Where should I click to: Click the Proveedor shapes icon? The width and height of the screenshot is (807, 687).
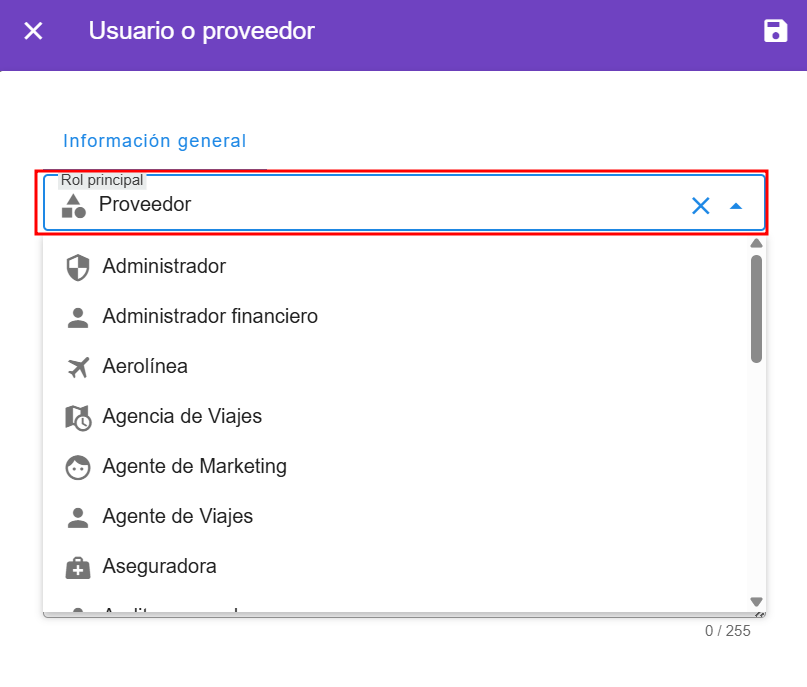click(x=74, y=206)
